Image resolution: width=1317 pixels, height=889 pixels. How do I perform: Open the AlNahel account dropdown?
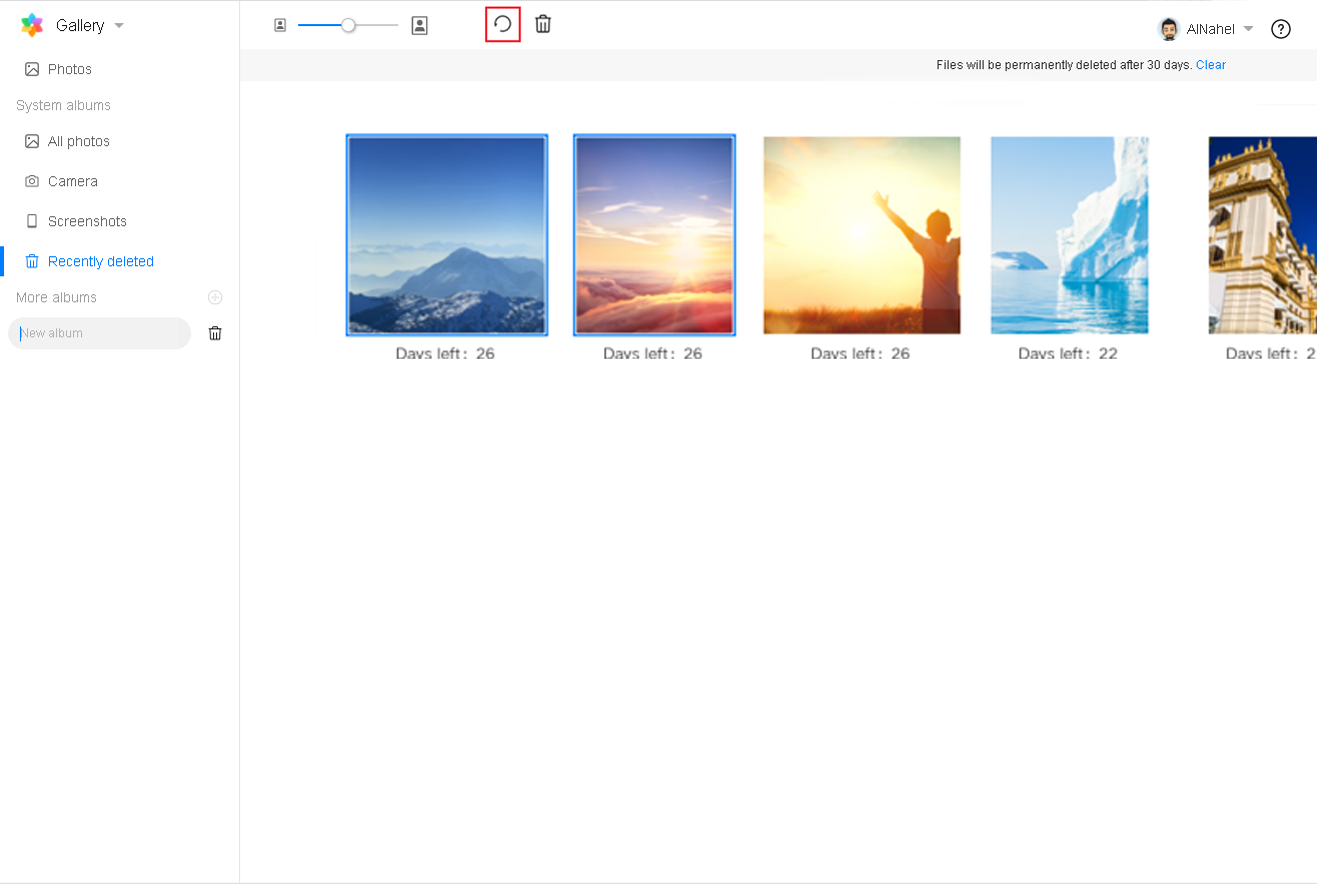coord(1248,29)
